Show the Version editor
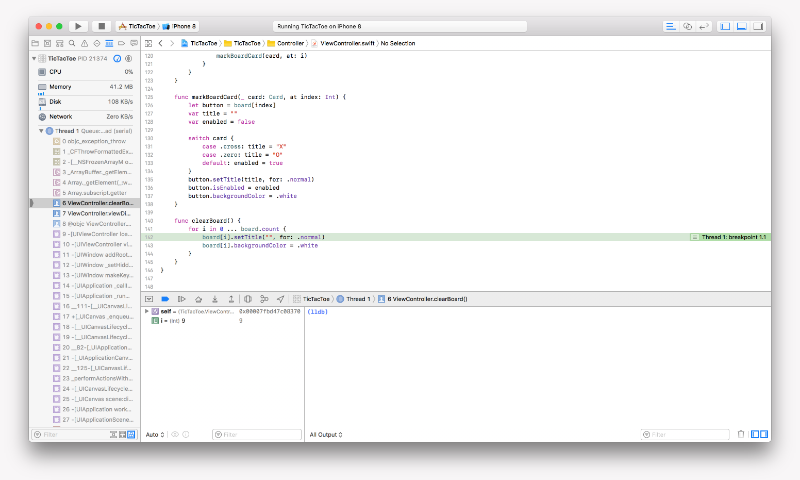Viewport: 800px width, 480px height. [704, 26]
